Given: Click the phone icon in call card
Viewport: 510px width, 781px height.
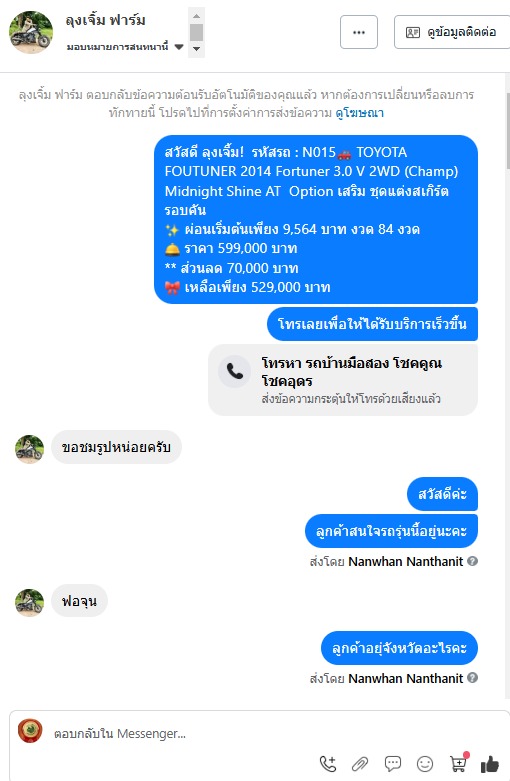Looking at the screenshot, I should (x=235, y=371).
